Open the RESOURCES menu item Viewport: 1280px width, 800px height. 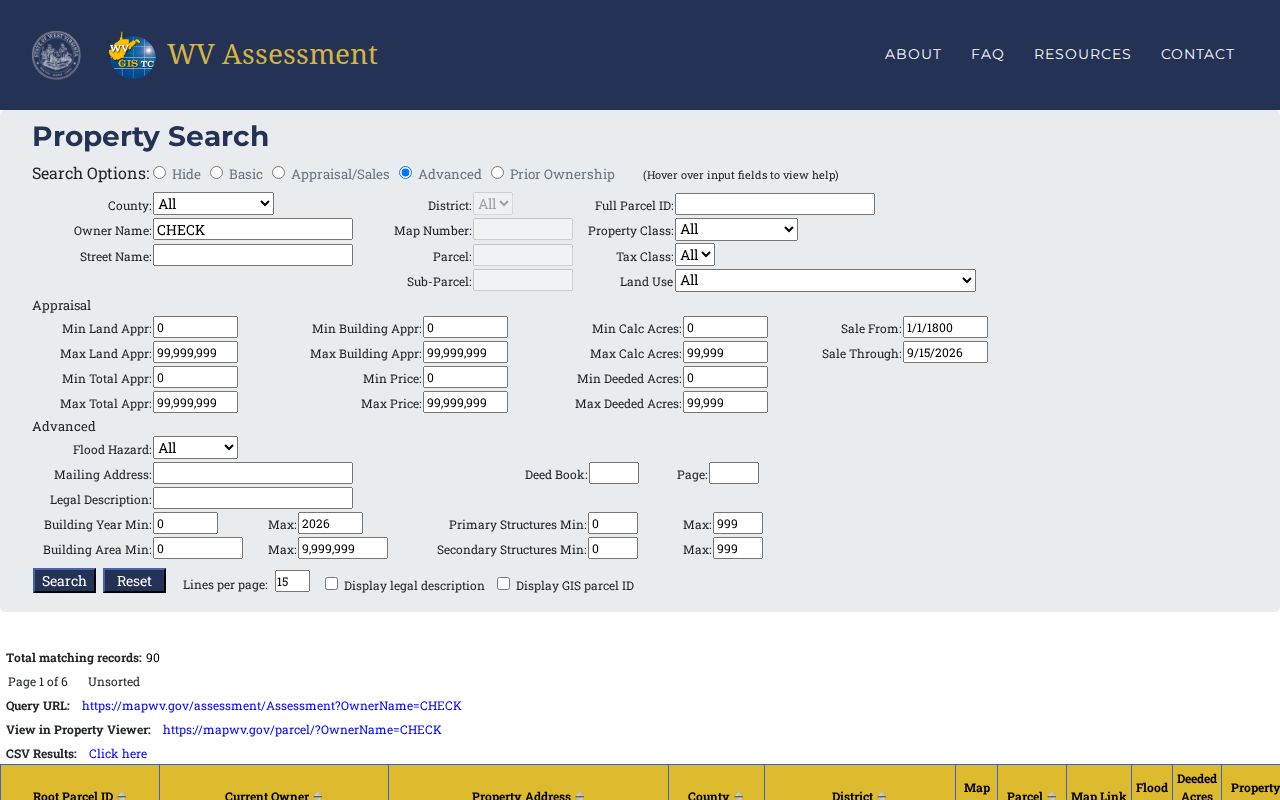(1082, 54)
